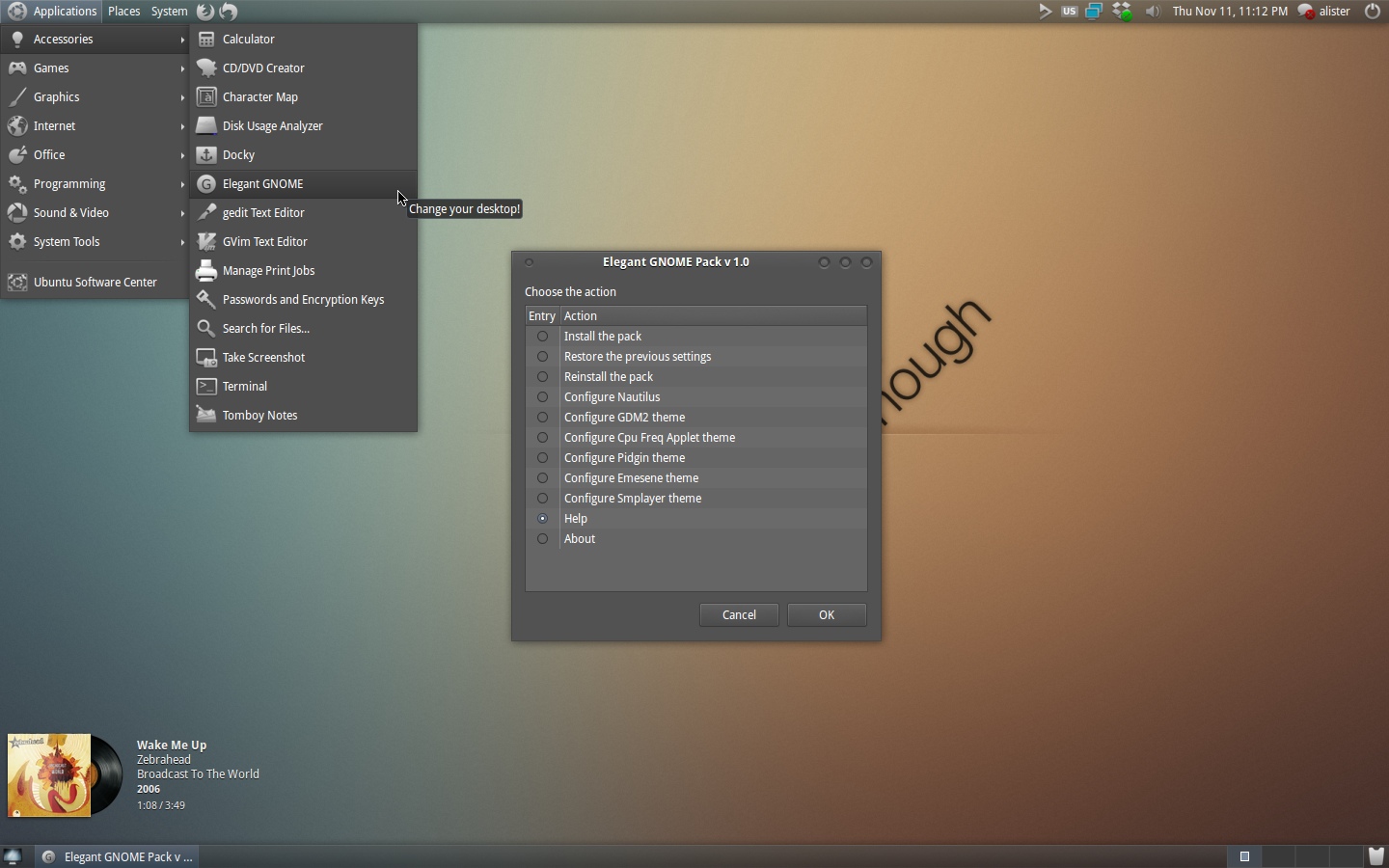Open Passwords and Encryption Keys icon

205,300
